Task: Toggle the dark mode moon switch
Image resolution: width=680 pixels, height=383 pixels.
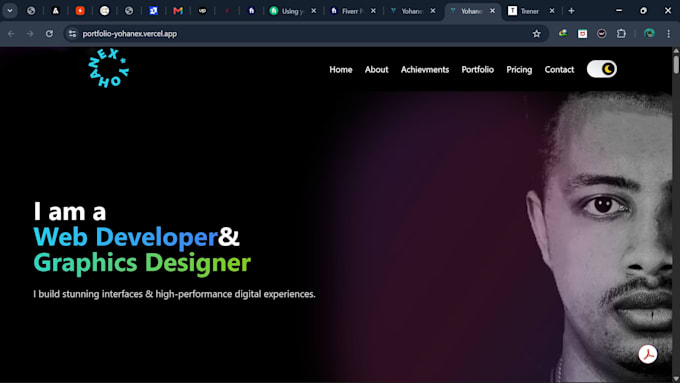Action: [602, 69]
